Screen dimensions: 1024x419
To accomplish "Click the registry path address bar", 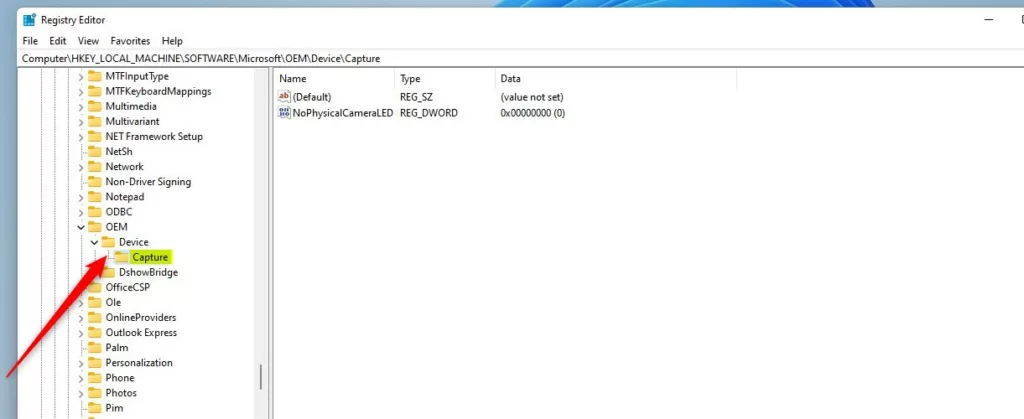I will [522, 59].
